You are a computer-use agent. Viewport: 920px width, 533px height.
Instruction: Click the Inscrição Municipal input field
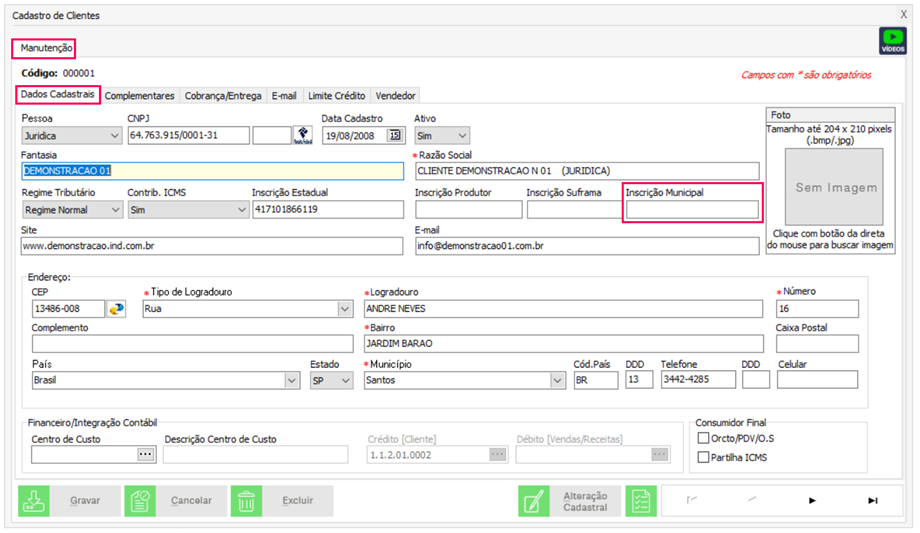coord(691,210)
